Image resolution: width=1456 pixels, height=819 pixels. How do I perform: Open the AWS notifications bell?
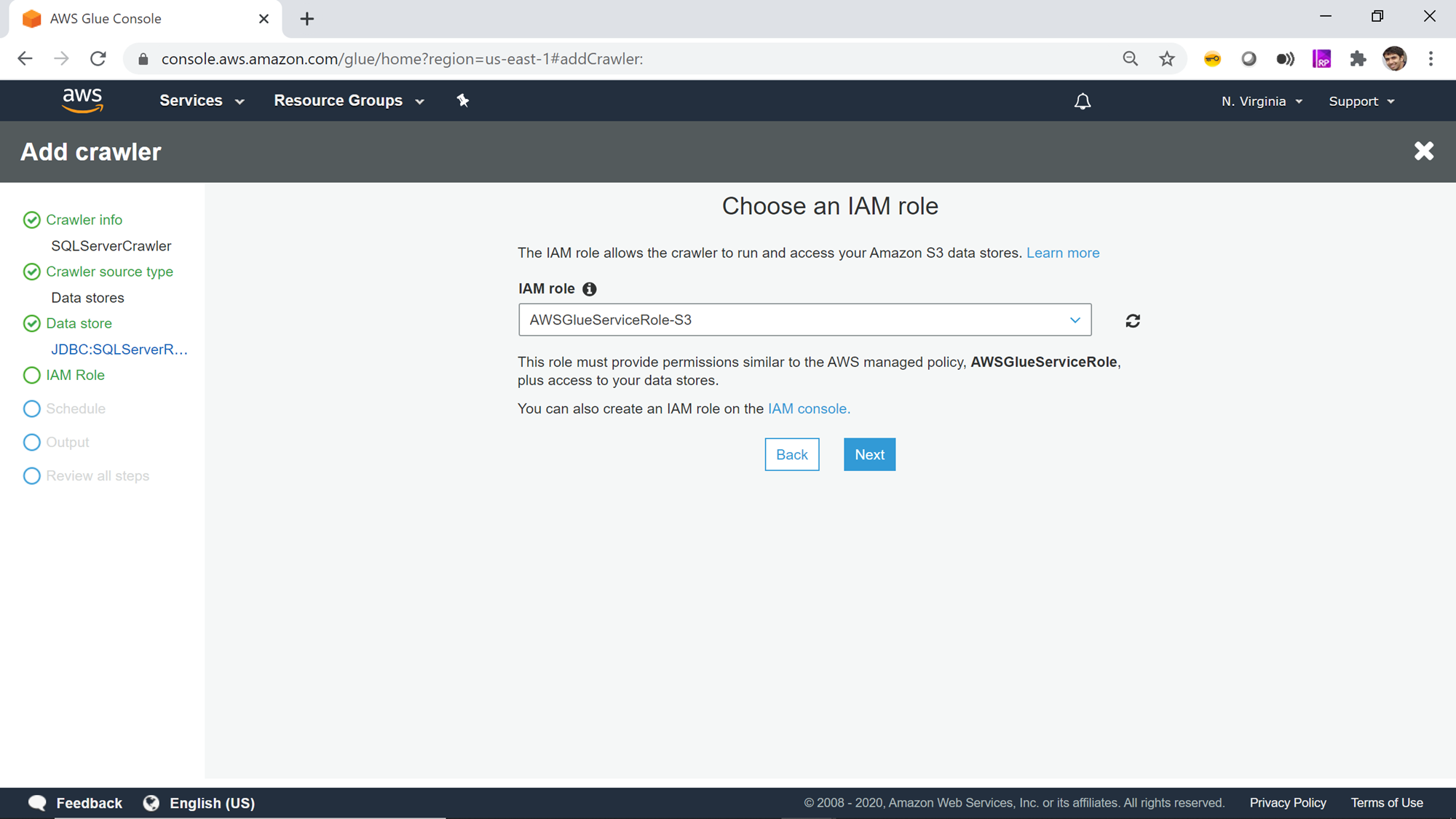coord(1083,101)
